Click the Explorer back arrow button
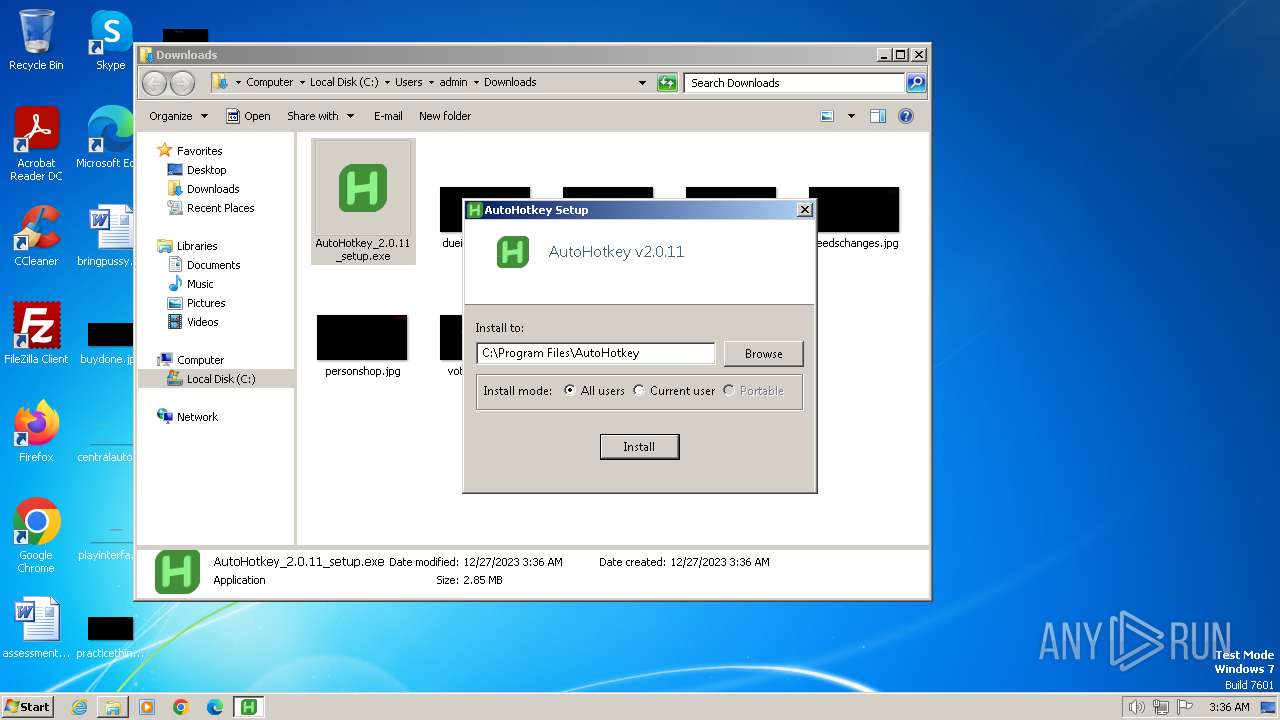This screenshot has width=1280, height=720. tap(155, 83)
